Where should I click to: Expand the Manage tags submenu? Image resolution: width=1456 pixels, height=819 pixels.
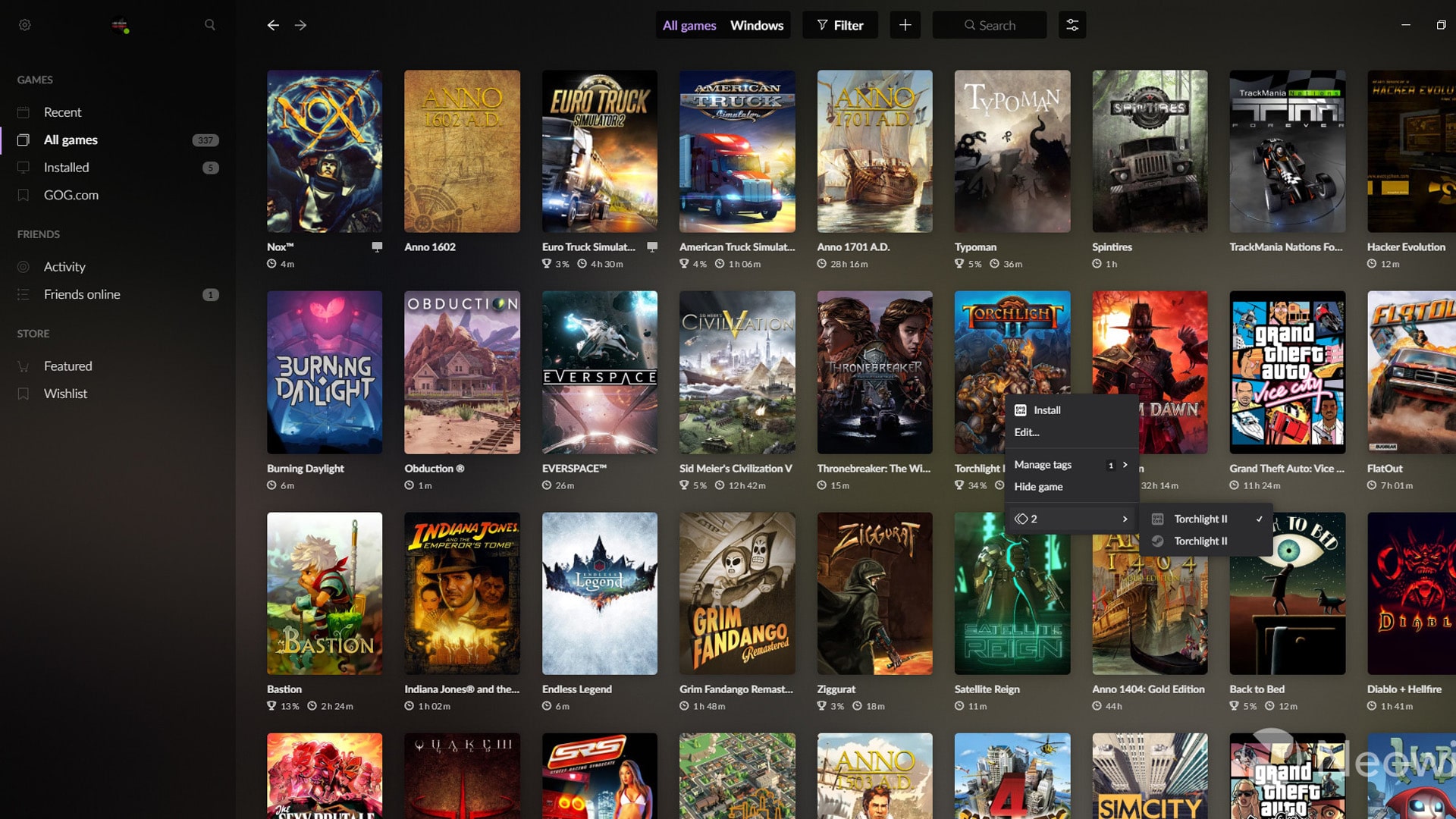1071,465
